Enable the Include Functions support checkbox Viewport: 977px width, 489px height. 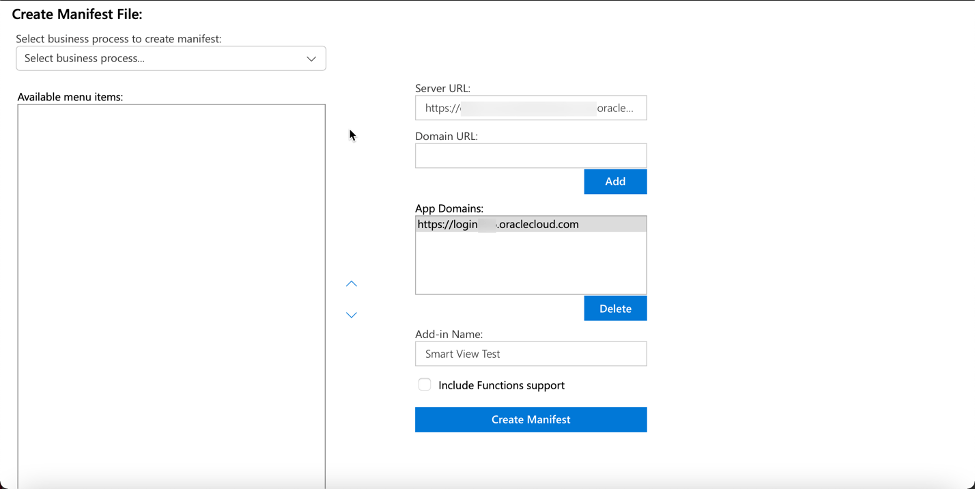point(425,385)
